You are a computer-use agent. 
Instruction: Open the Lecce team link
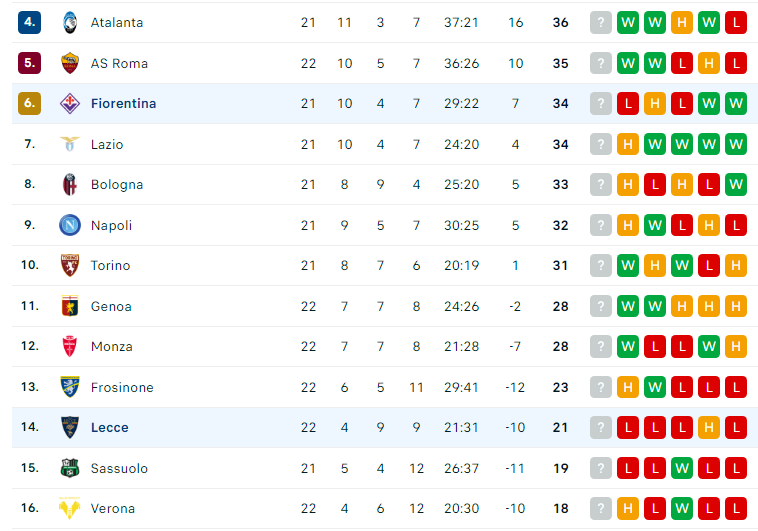tap(110, 428)
